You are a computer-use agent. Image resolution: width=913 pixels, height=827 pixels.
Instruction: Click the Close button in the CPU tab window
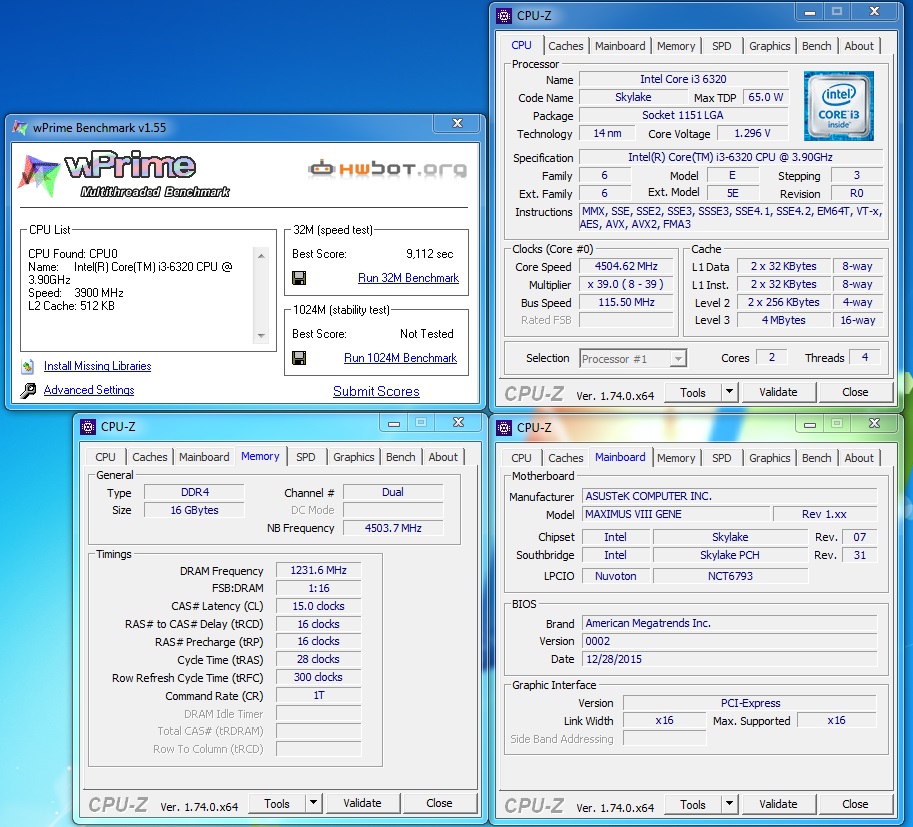[855, 393]
